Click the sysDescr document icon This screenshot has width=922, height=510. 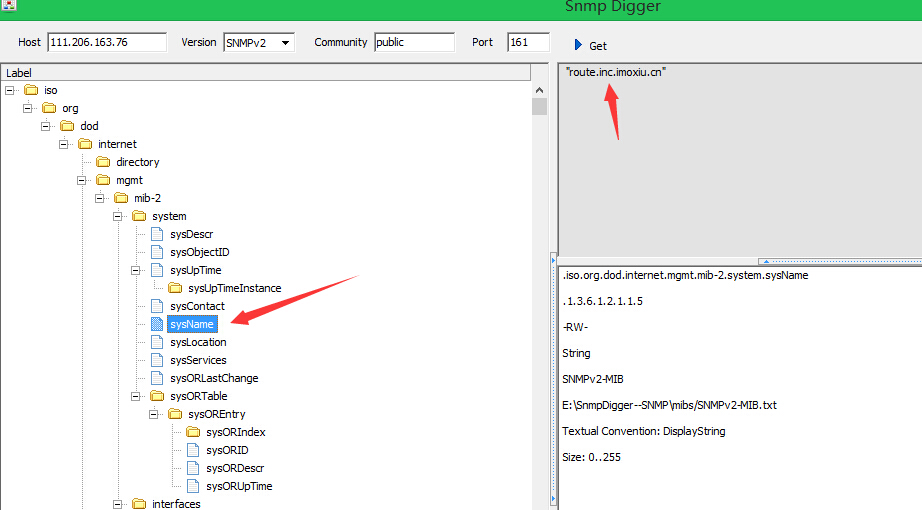157,234
